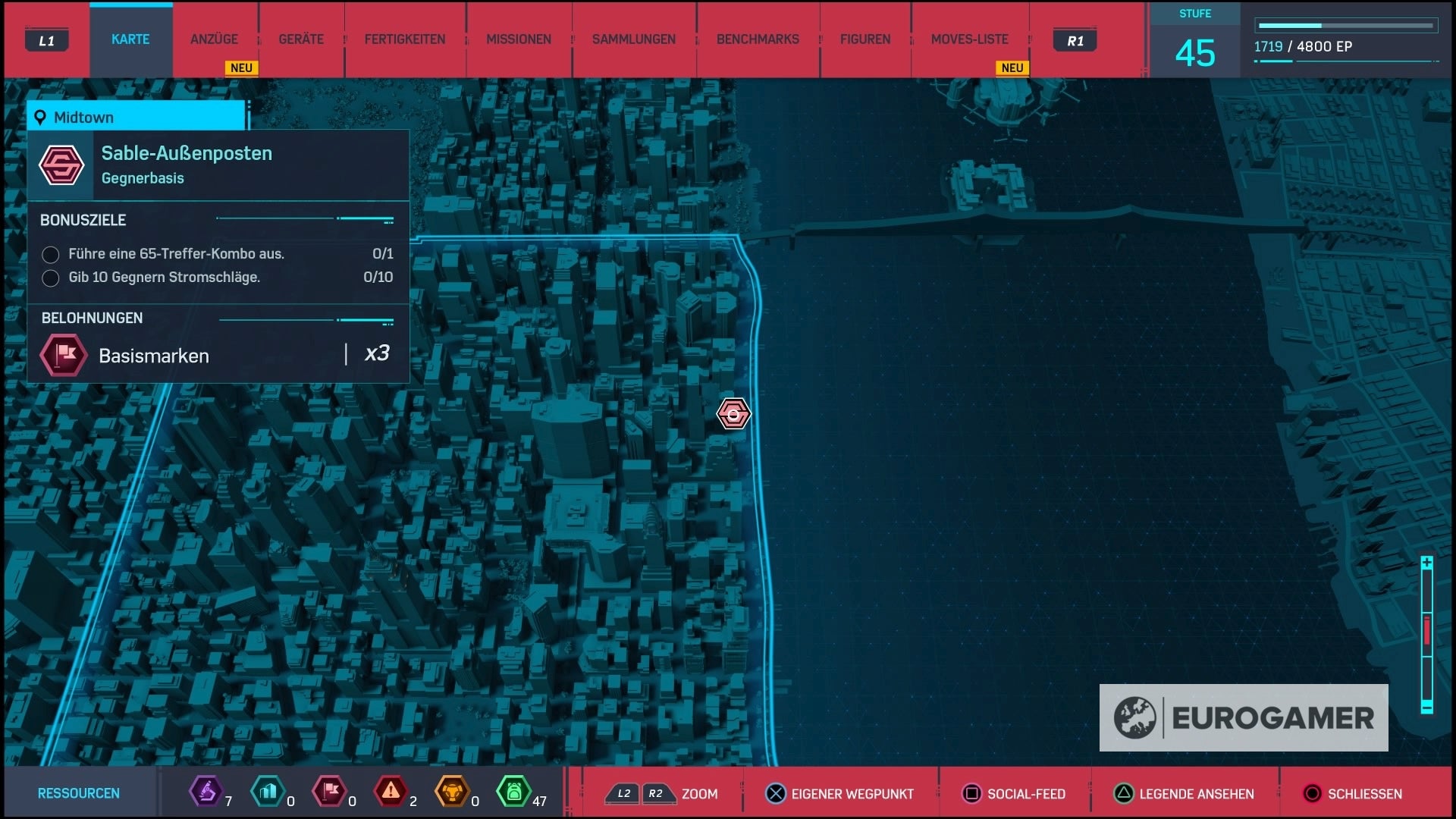Click the zoom-out minus on zoom bar

[x=1427, y=708]
